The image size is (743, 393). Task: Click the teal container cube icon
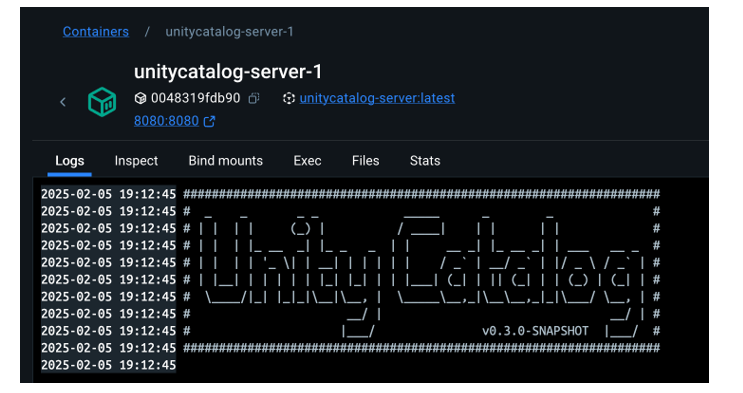(102, 102)
